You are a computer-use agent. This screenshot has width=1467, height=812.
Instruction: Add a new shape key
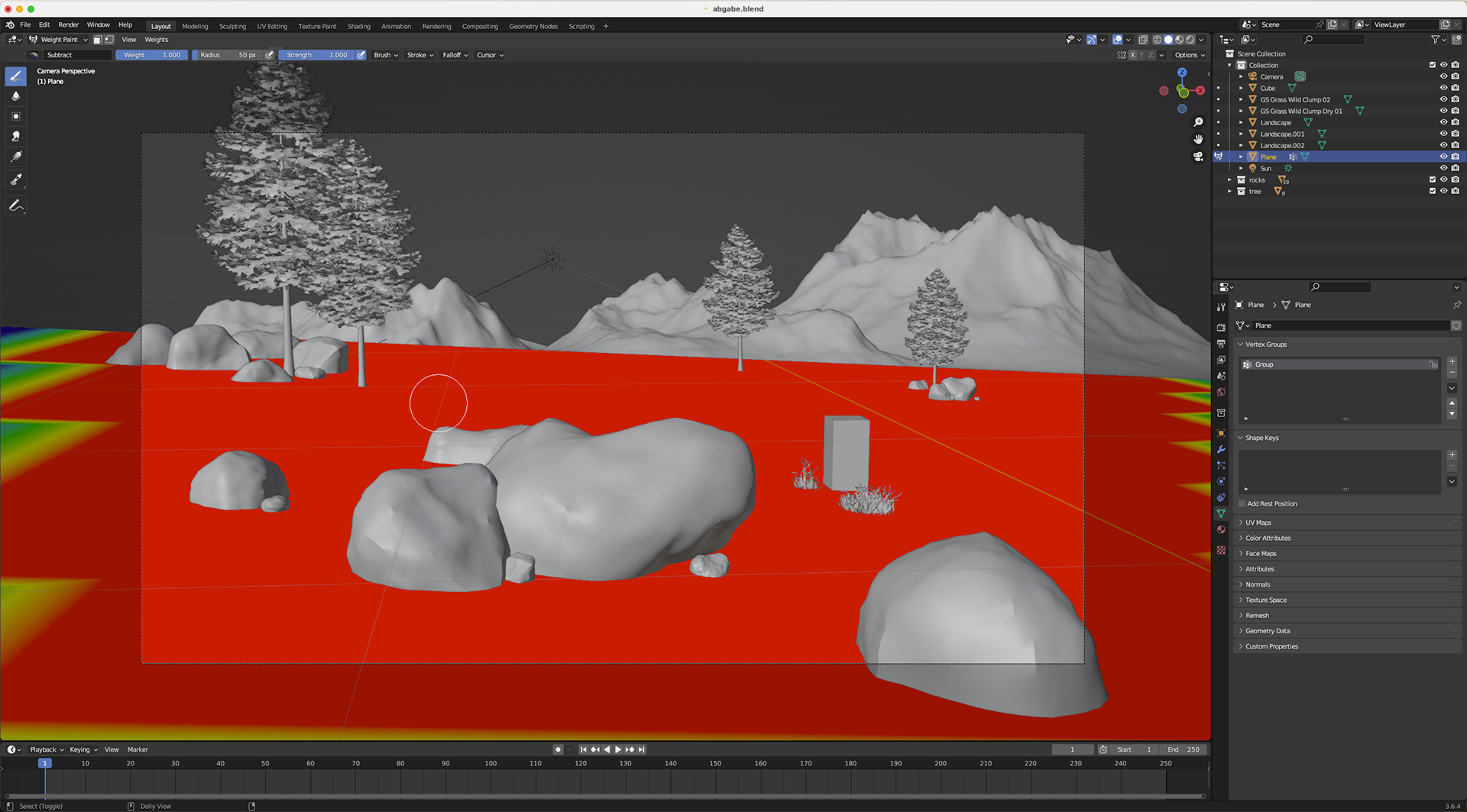tap(1452, 455)
